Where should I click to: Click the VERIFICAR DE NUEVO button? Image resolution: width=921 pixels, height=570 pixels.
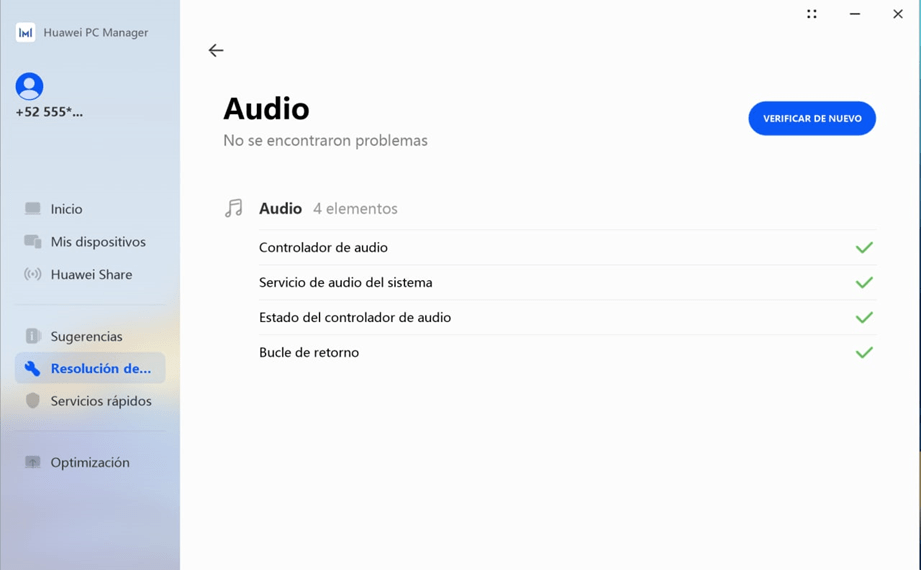pyautogui.click(x=812, y=118)
